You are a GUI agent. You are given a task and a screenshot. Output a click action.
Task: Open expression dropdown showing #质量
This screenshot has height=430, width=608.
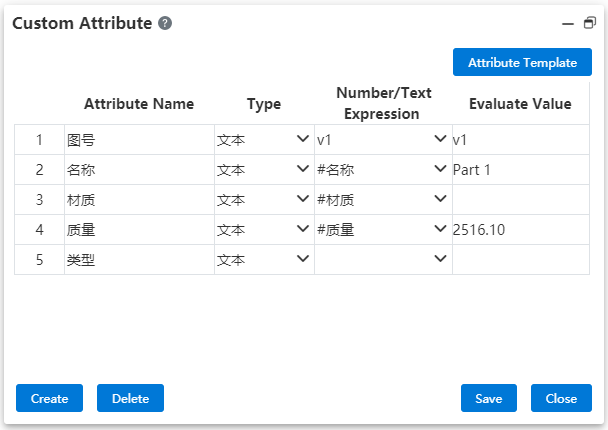point(440,229)
